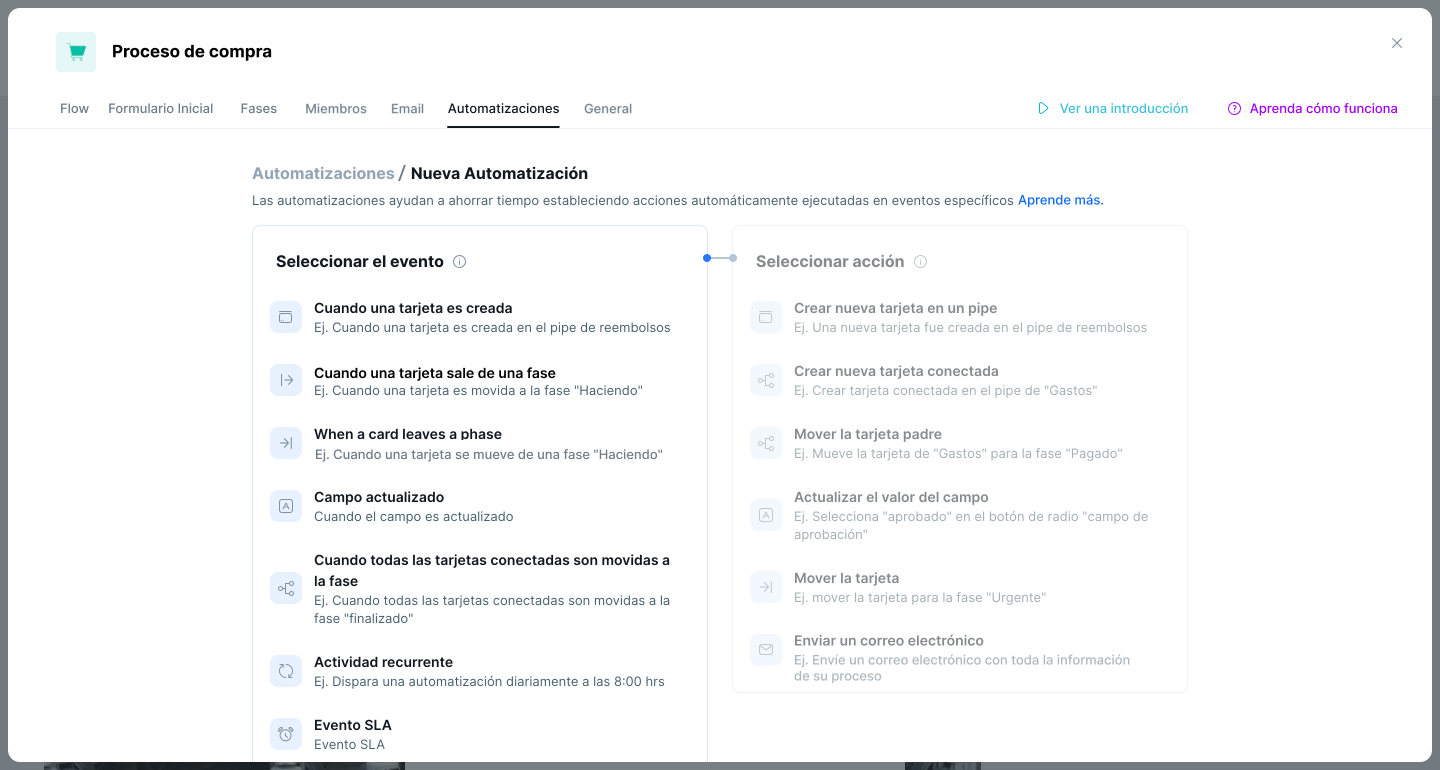Image resolution: width=1440 pixels, height=770 pixels.
Task: Select the Actividad recurrente refresh icon
Action: coord(286,671)
